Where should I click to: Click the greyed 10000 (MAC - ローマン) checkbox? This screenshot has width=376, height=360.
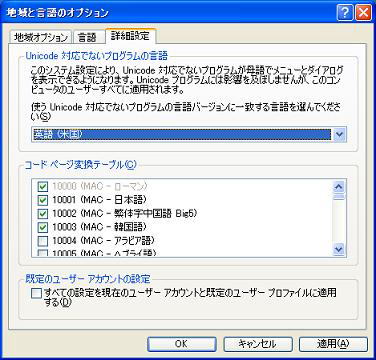[43, 186]
